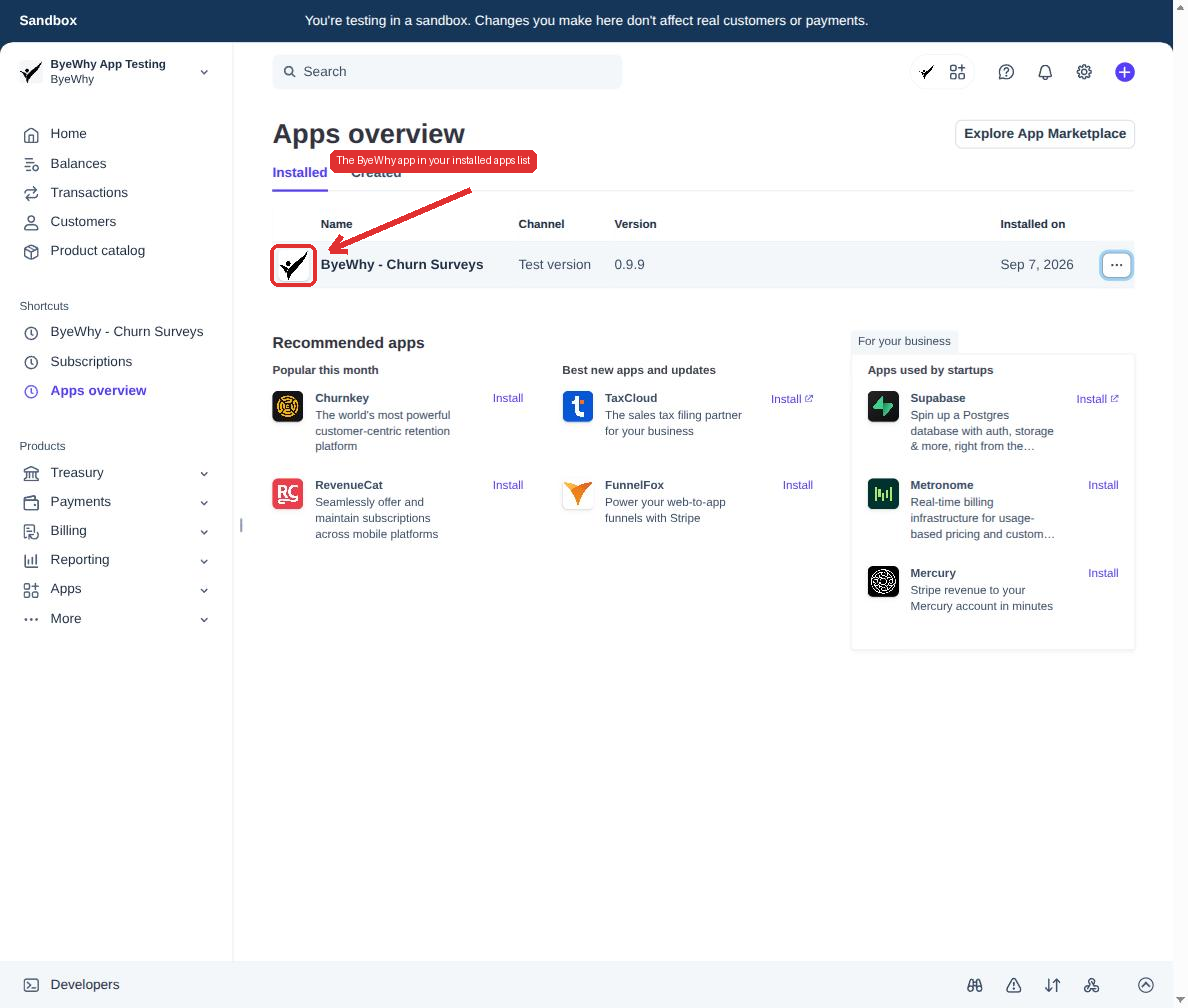The width and height of the screenshot is (1188, 1008).
Task: Click the purple plus create button
Action: (1124, 72)
